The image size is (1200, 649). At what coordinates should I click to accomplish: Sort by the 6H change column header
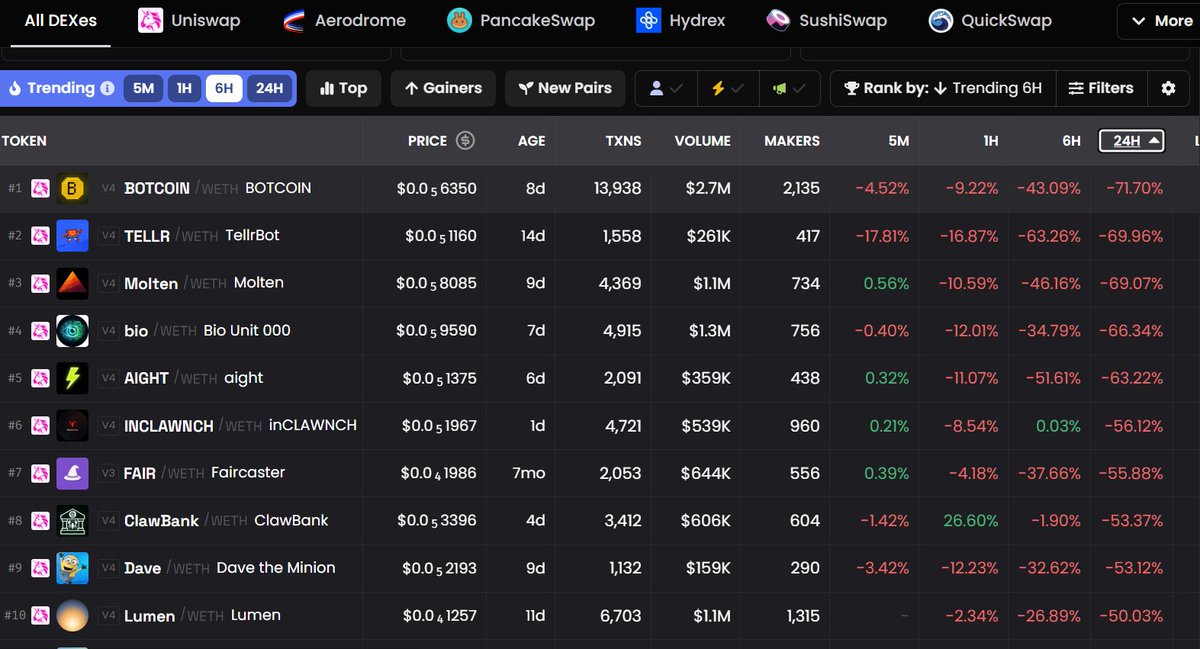click(x=1071, y=141)
